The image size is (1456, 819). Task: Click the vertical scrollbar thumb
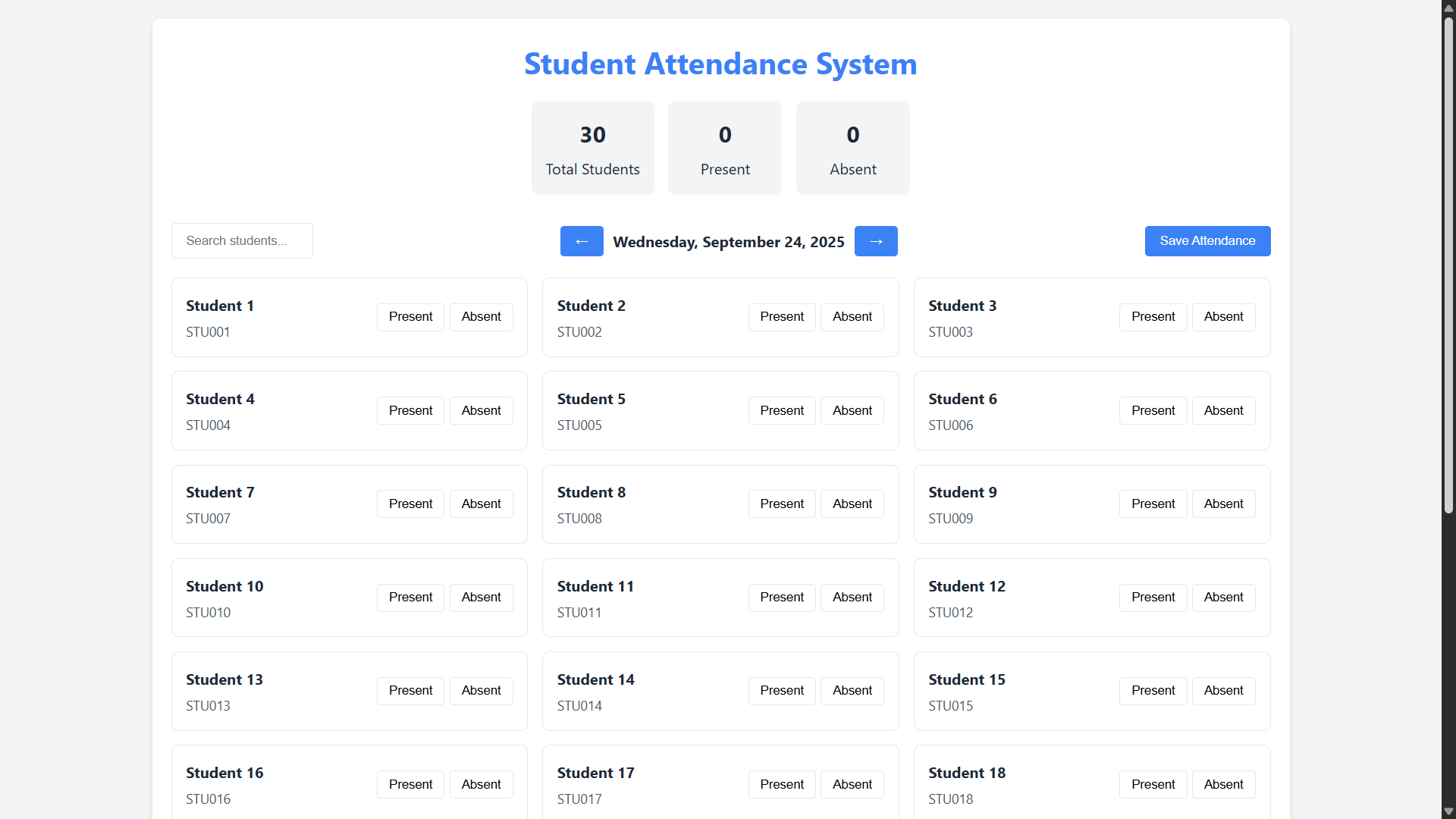(x=1448, y=265)
